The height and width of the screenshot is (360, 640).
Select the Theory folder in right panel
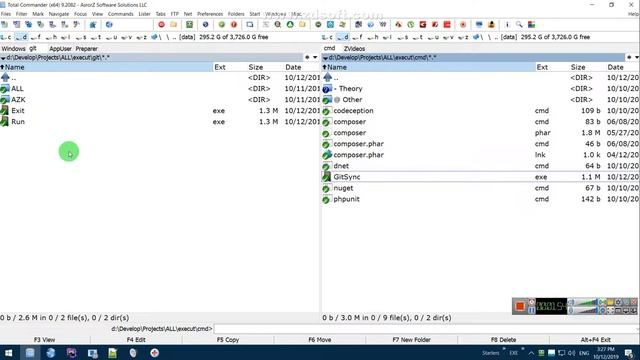(480, 89)
